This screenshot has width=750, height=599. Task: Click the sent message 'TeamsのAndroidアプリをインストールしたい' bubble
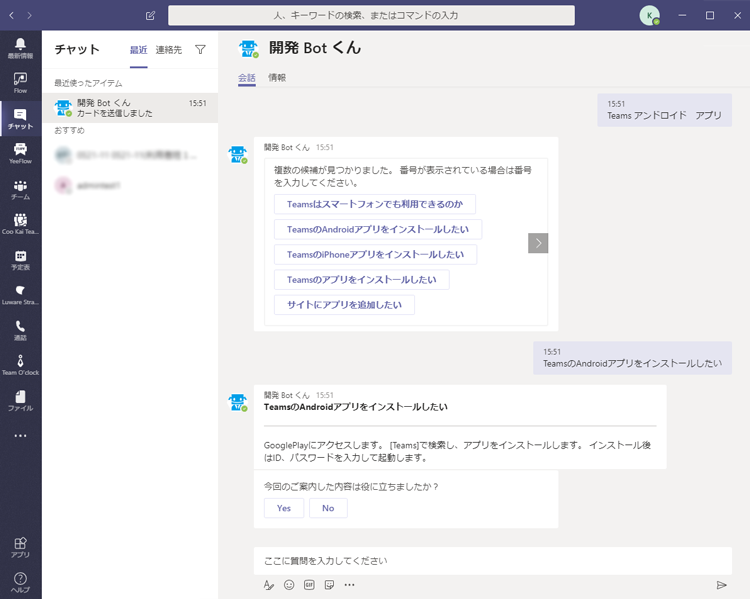pos(632,358)
